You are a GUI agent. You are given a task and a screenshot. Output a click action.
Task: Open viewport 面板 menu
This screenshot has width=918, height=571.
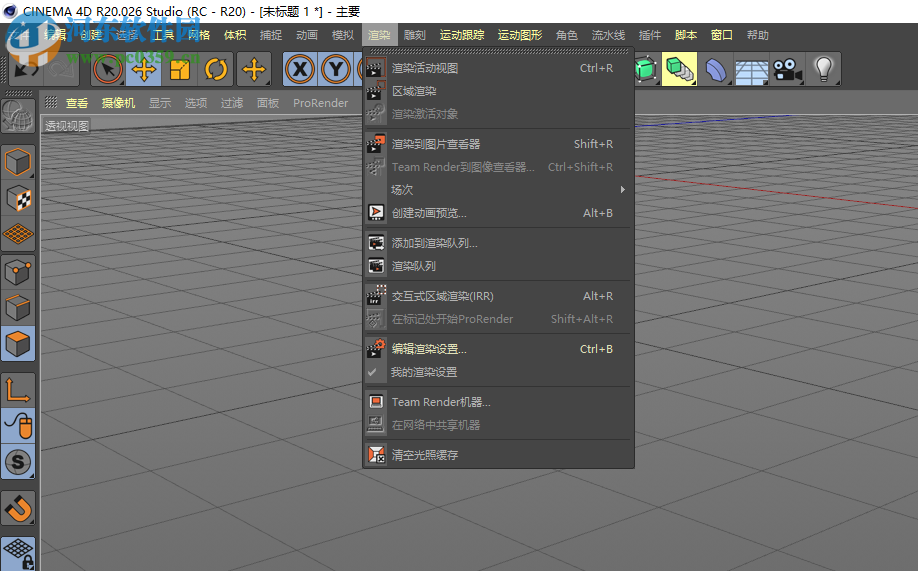[x=268, y=103]
